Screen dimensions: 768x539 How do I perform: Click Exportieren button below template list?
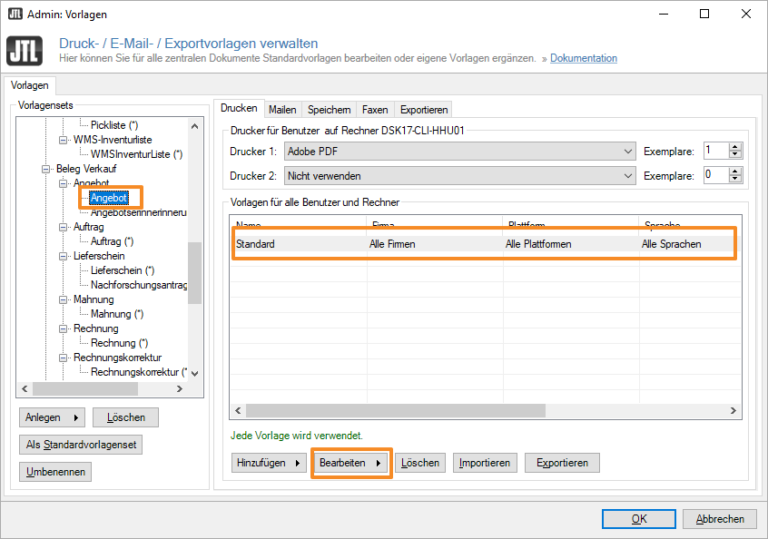563,463
